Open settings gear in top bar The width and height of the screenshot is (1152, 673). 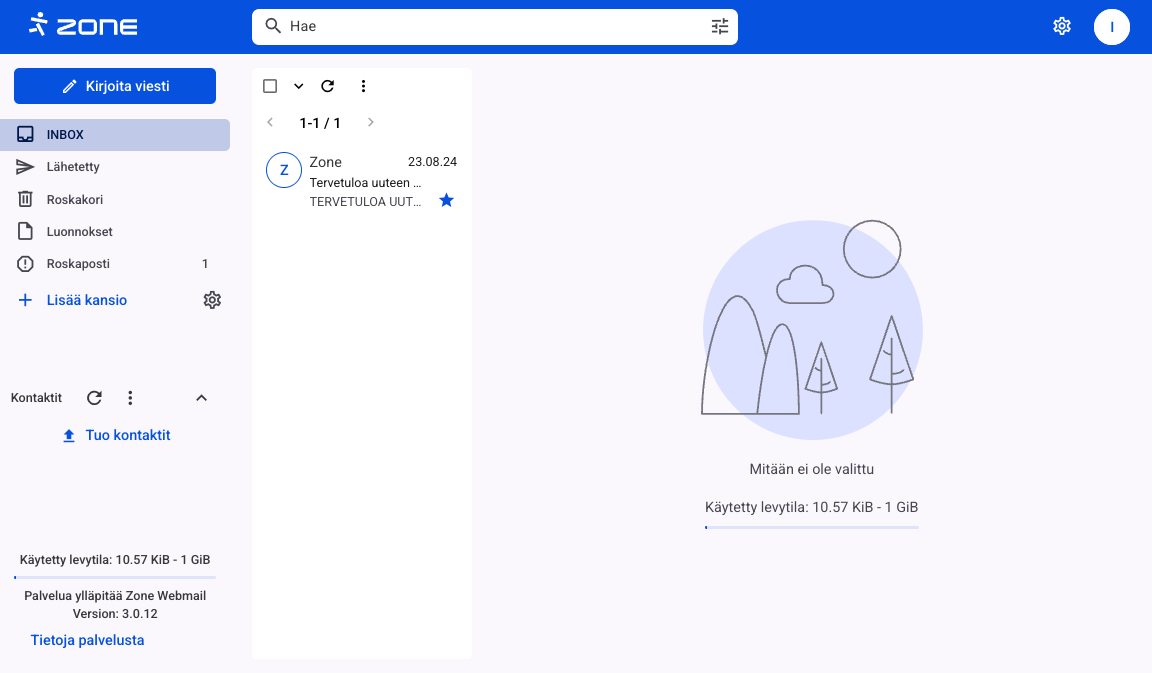tap(1062, 27)
